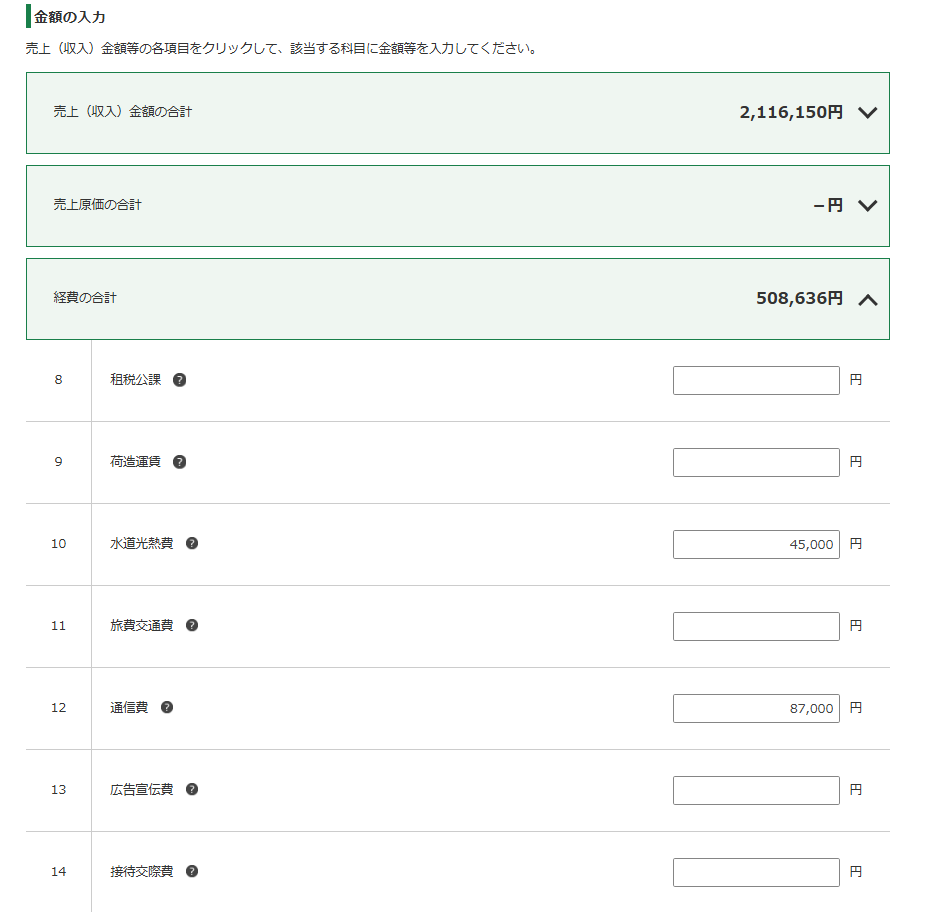Select the 水道光熱費 field showing 45,000
The height and width of the screenshot is (912, 931).
(x=756, y=545)
